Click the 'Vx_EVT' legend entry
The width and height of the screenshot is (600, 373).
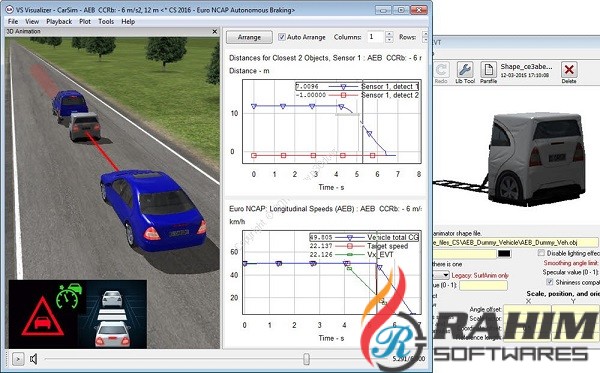pyautogui.click(x=380, y=254)
